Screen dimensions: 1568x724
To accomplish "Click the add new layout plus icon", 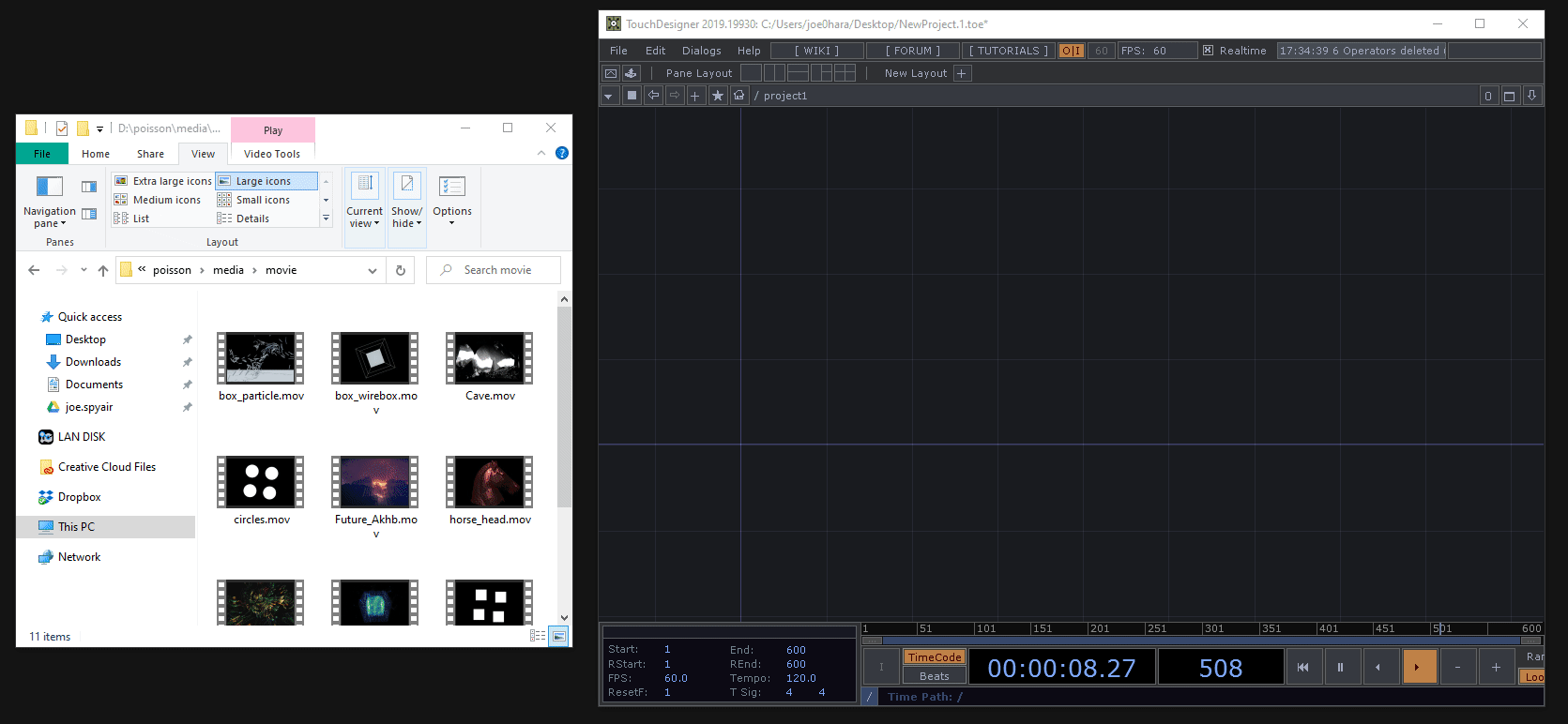I will [962, 73].
